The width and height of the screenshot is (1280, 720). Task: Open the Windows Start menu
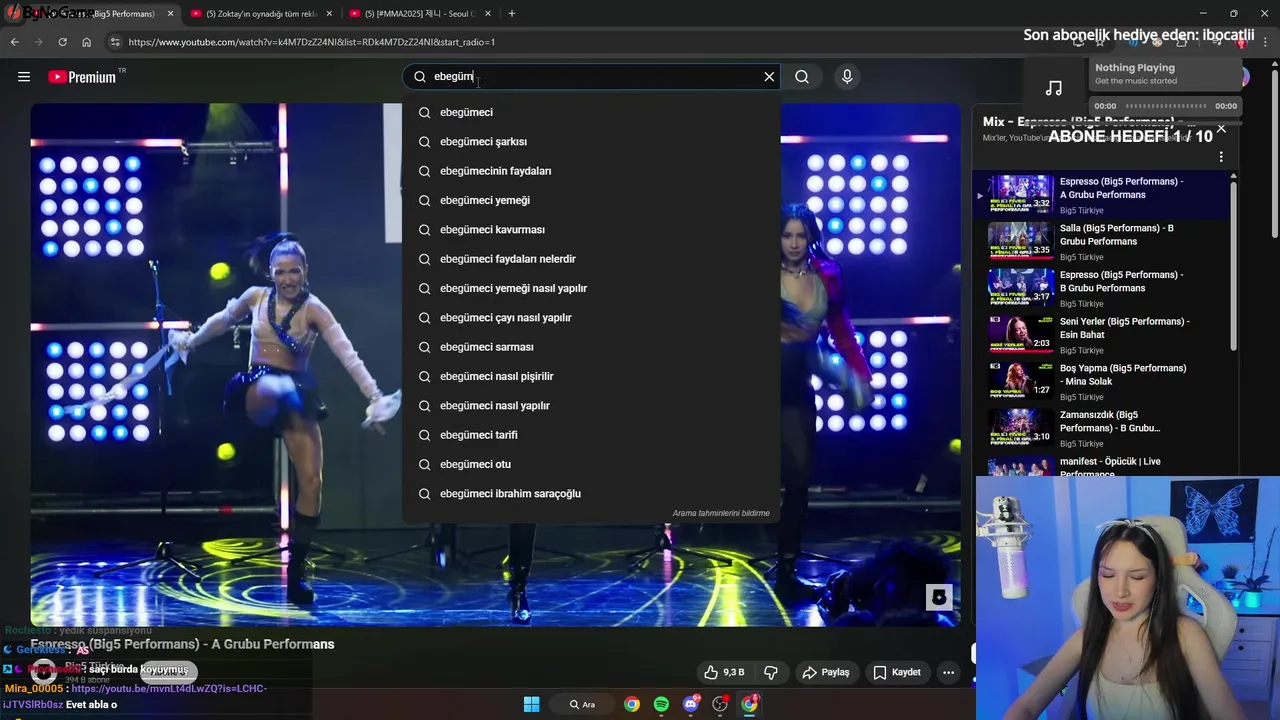[x=531, y=704]
